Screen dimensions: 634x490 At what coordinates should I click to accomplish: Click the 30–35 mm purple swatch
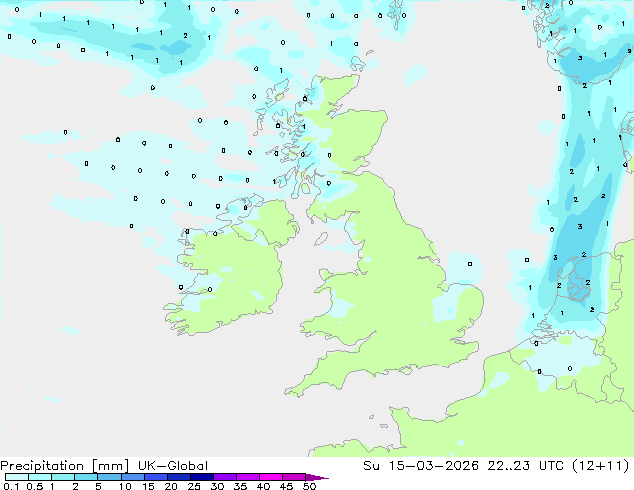click(225, 477)
